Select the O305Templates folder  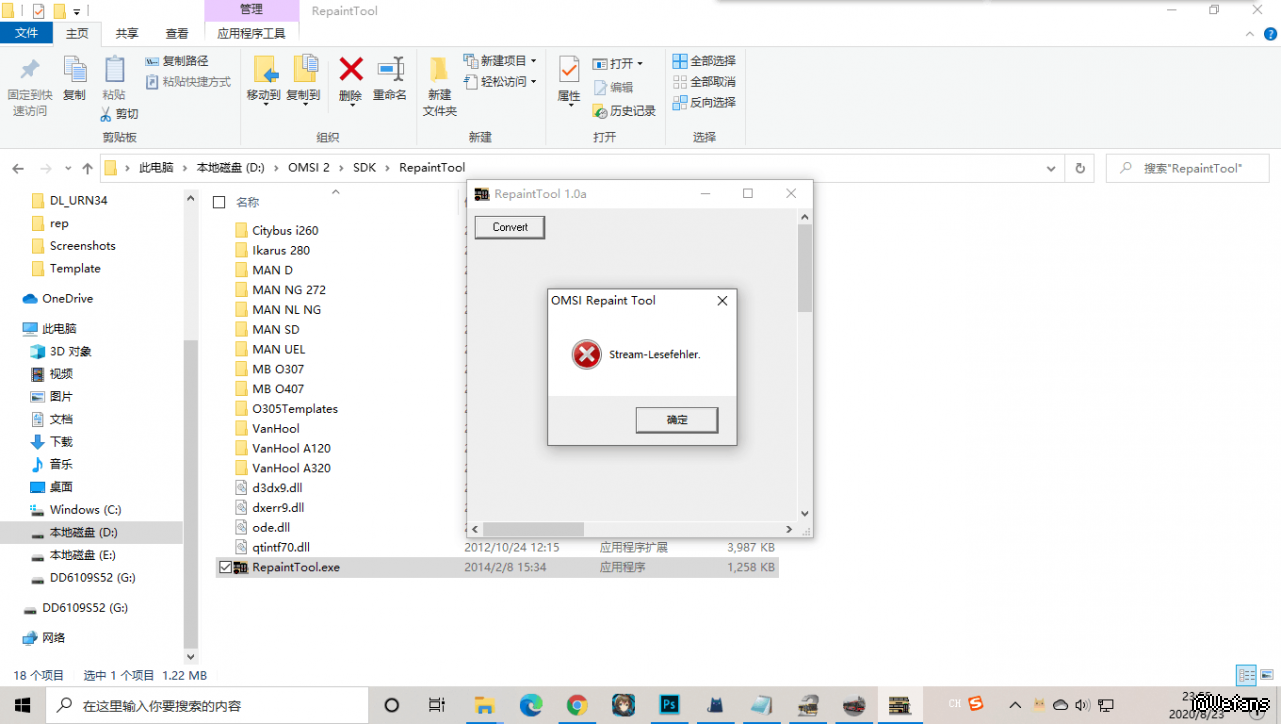(295, 408)
